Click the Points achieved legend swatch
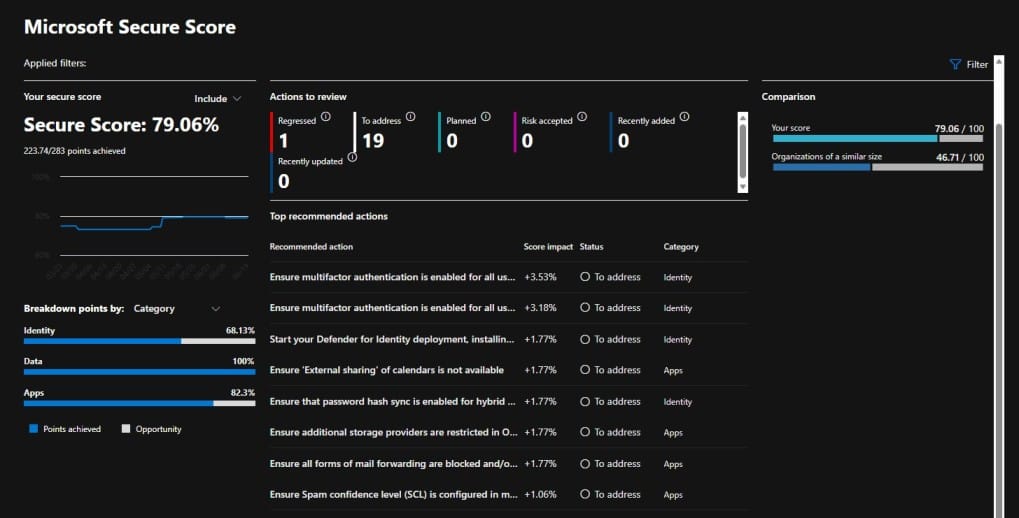Image resolution: width=1019 pixels, height=518 pixels. (34, 429)
